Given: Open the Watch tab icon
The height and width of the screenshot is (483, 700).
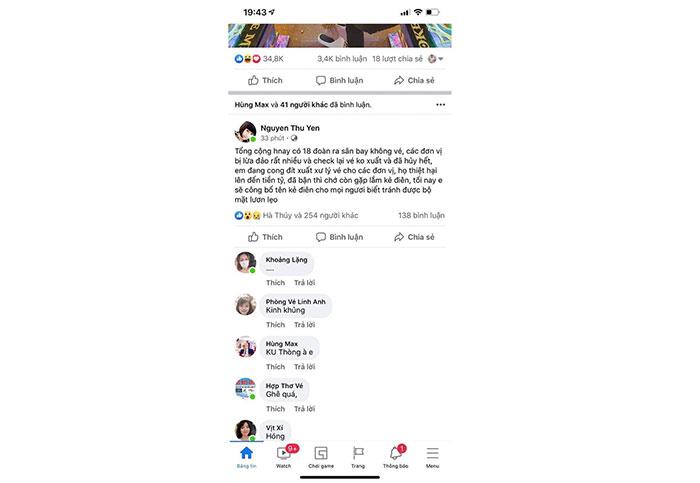Looking at the screenshot, I should 283,454.
